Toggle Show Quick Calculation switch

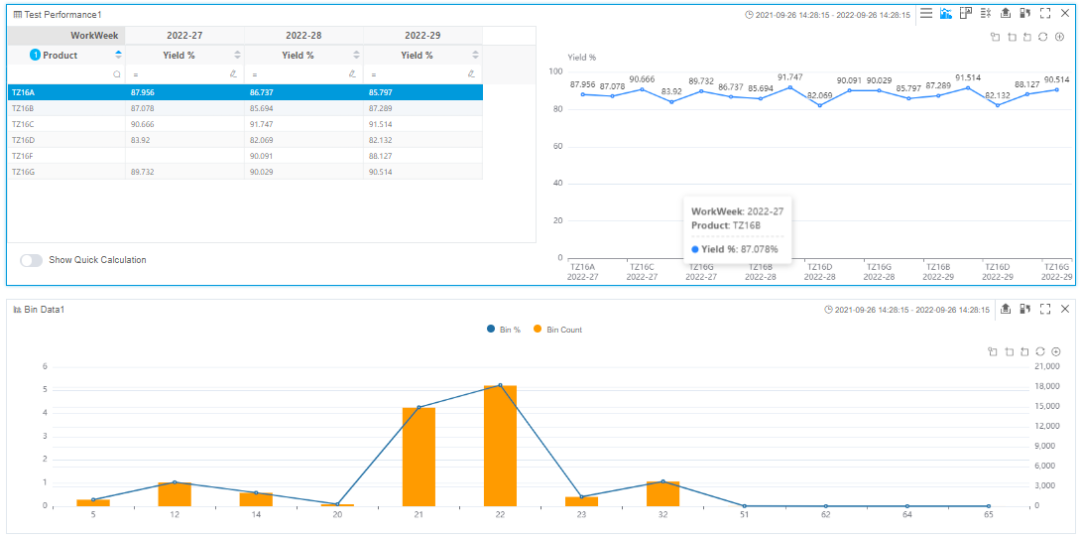click(x=32, y=260)
